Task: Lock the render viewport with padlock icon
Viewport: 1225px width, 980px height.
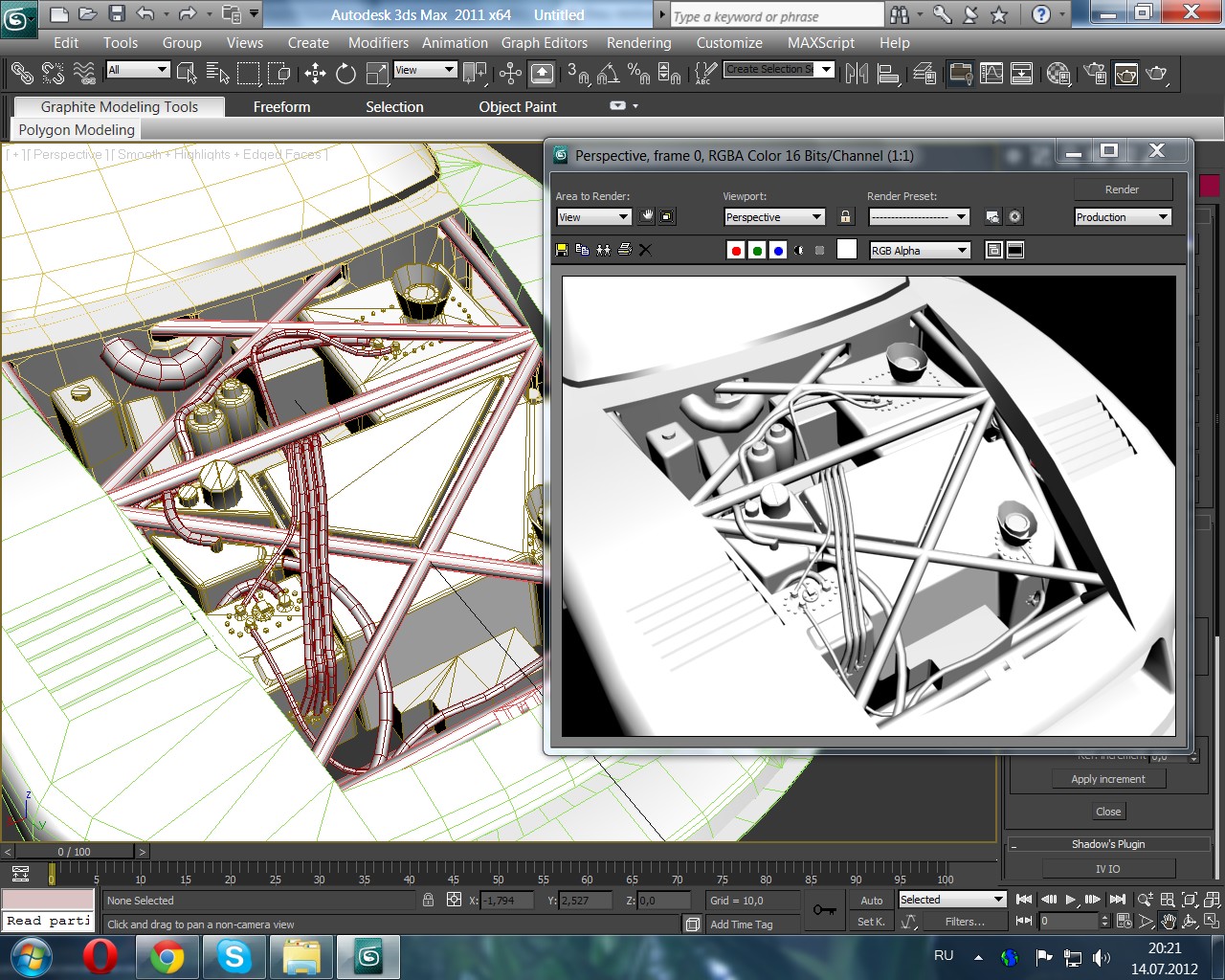Action: pyautogui.click(x=845, y=217)
